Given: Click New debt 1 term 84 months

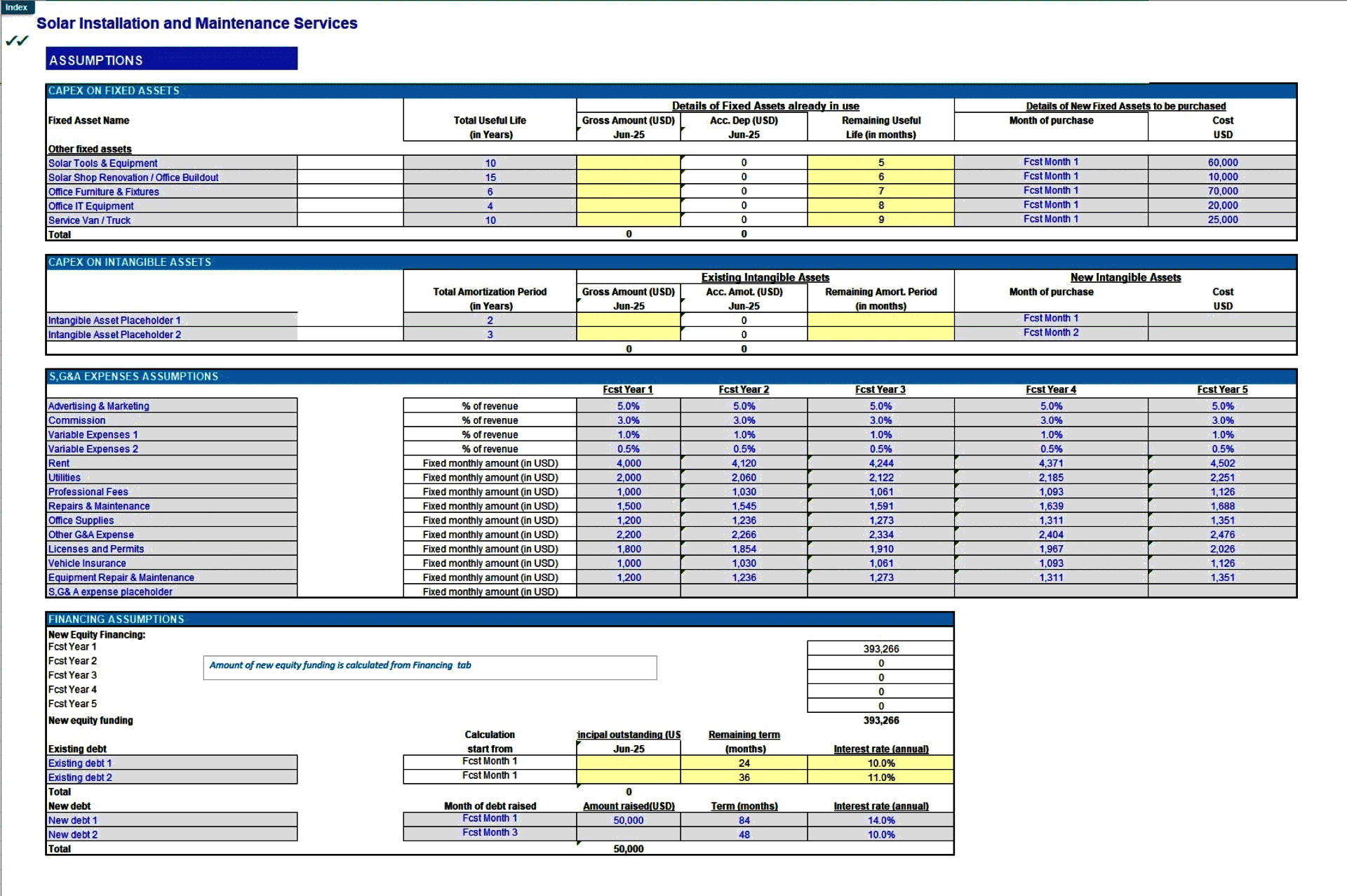Looking at the screenshot, I should tap(744, 820).
